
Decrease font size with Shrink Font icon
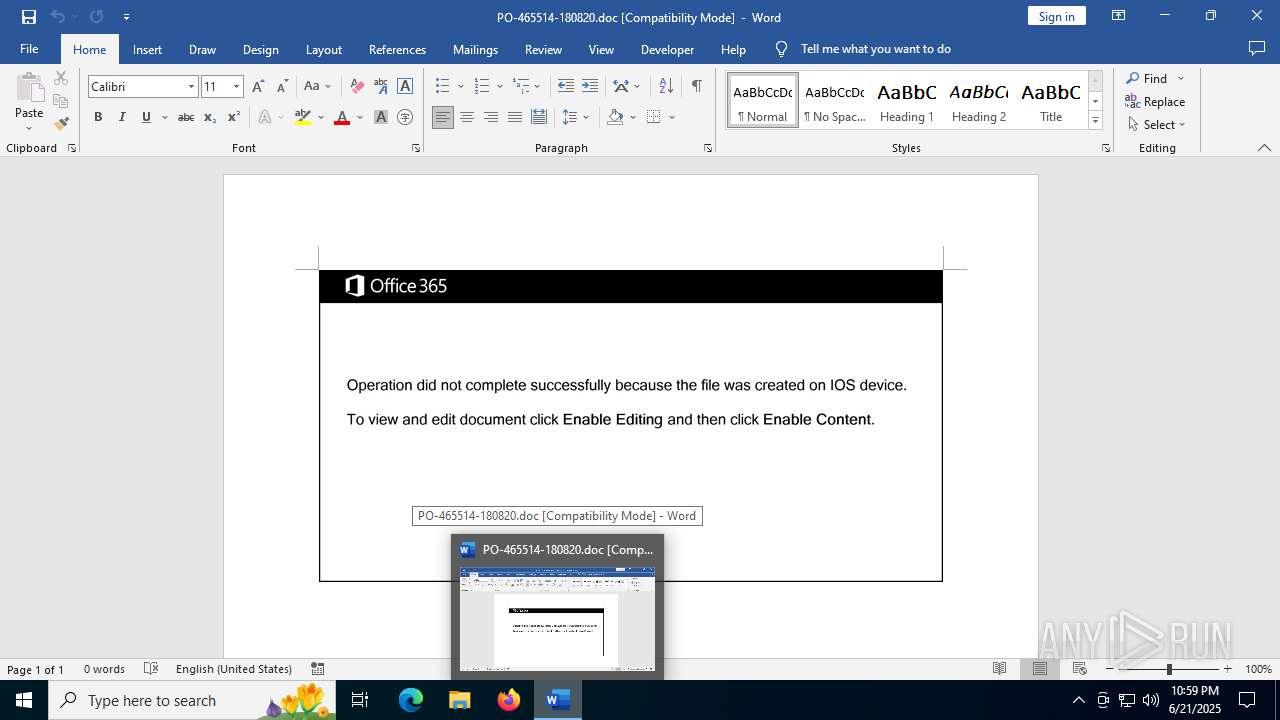pos(282,87)
